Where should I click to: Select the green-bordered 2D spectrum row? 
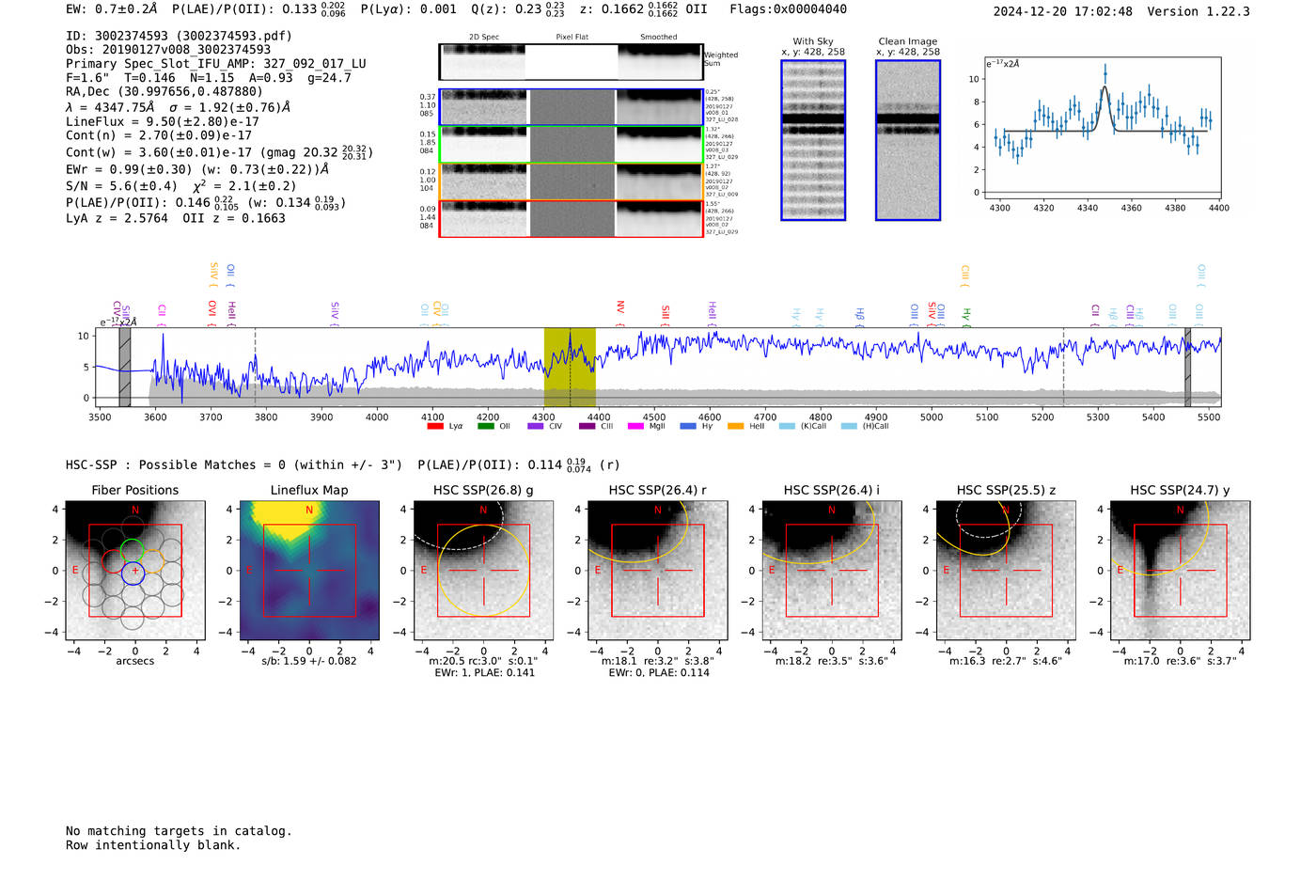pos(571,145)
